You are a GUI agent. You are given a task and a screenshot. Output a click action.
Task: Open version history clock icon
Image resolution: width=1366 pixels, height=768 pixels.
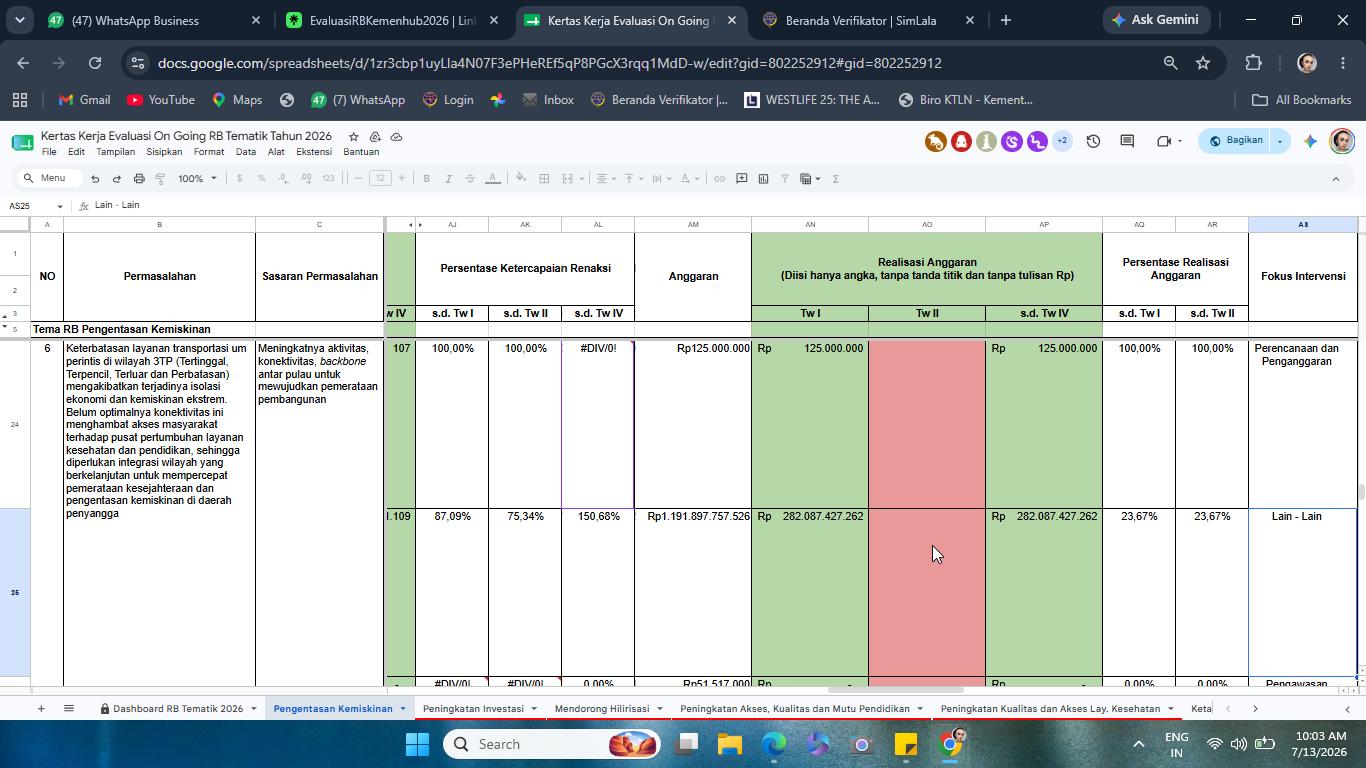point(1093,141)
